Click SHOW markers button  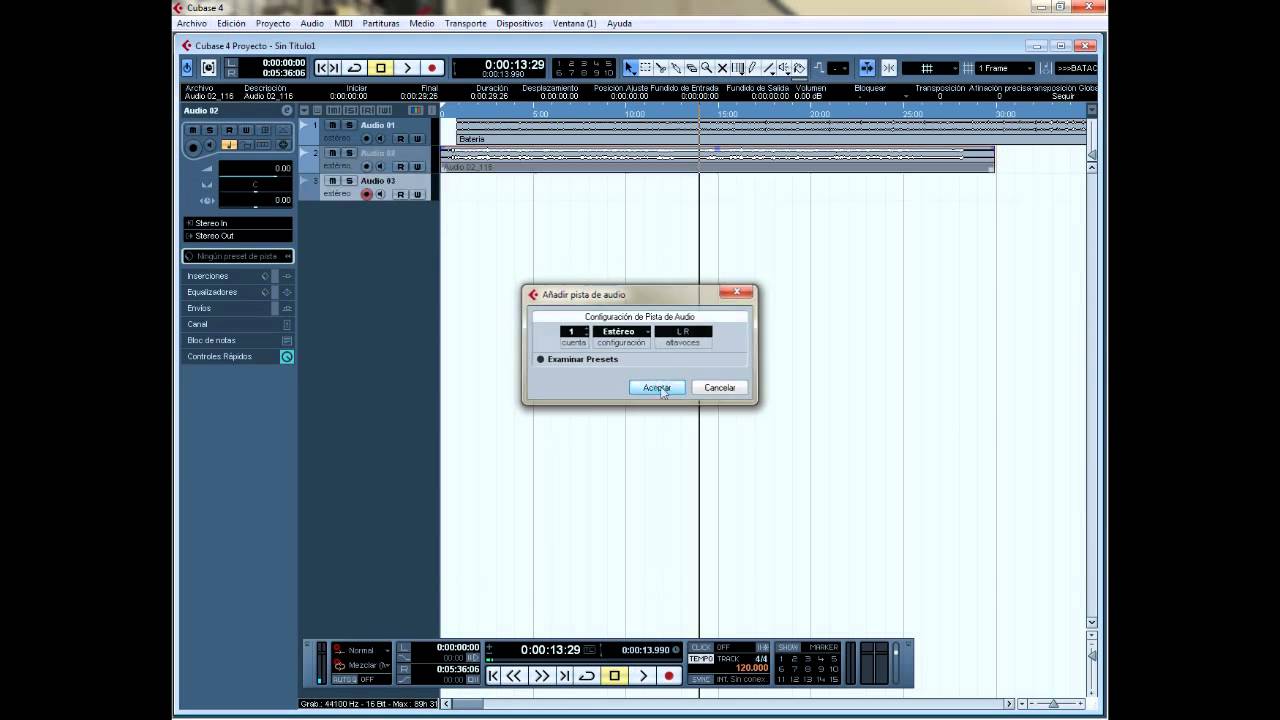788,647
